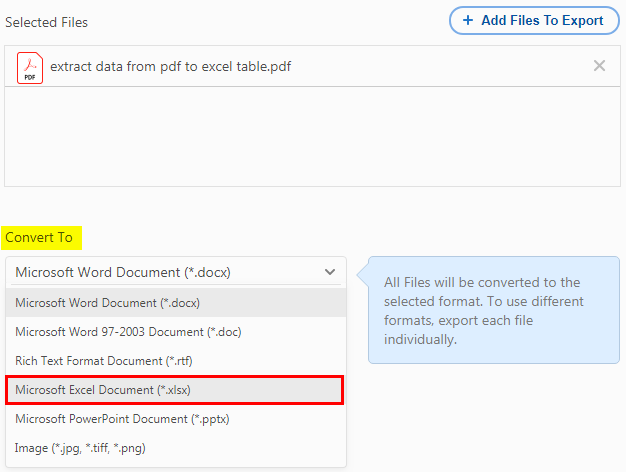Click the Selected Files heading

(x=46, y=22)
